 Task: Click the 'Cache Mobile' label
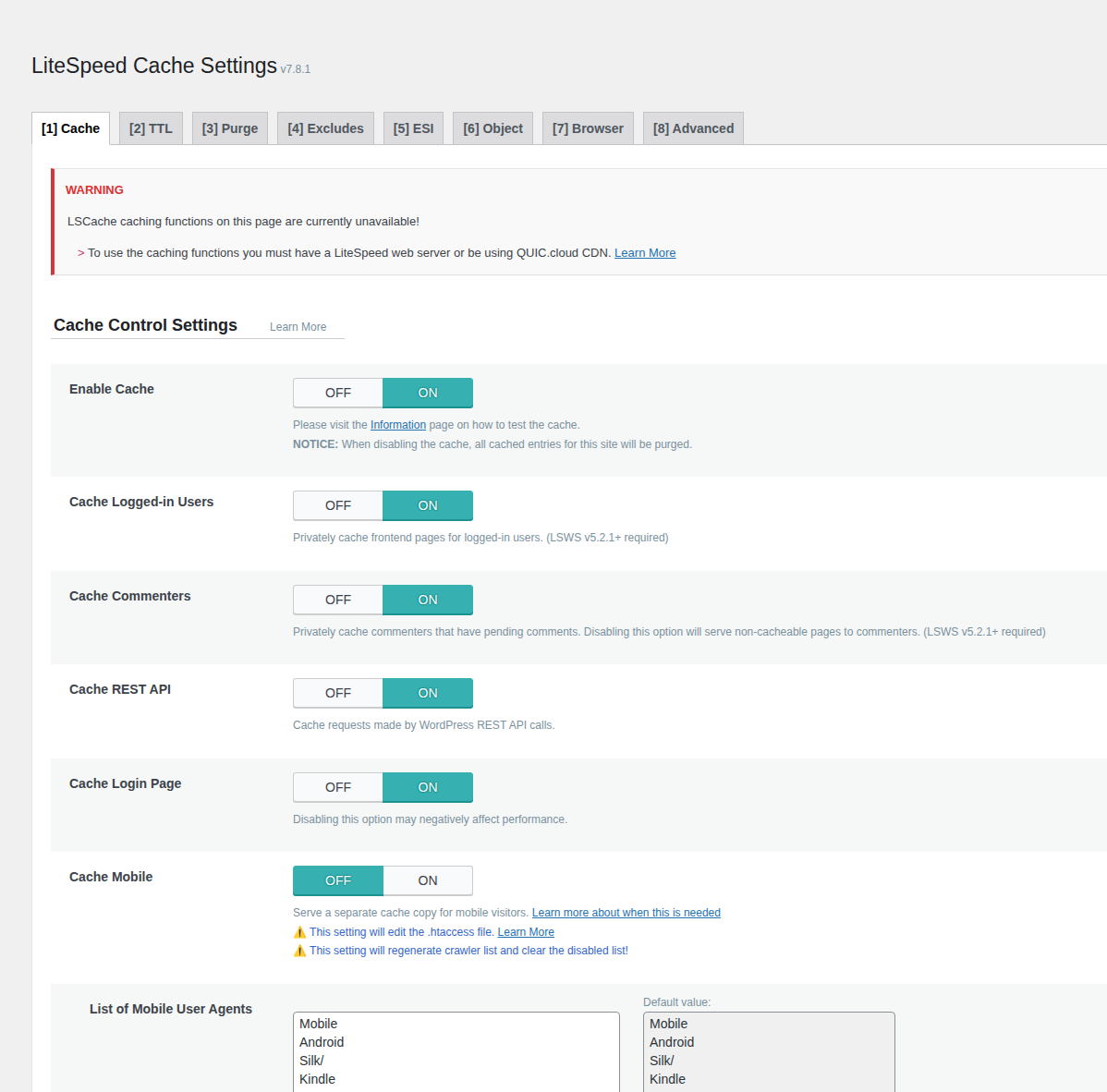pos(111,877)
